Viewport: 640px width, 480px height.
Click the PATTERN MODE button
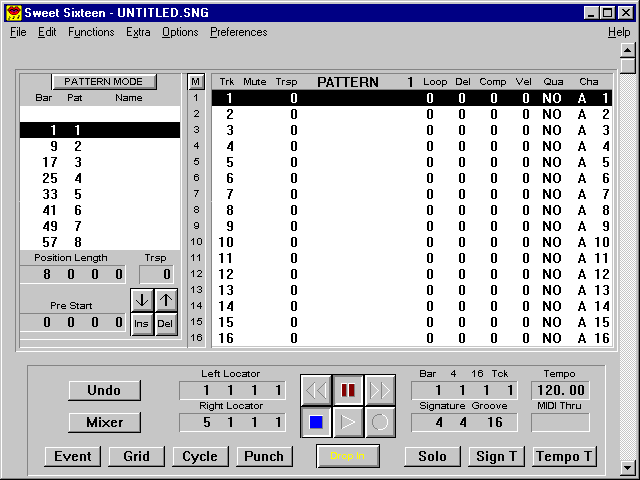click(104, 82)
